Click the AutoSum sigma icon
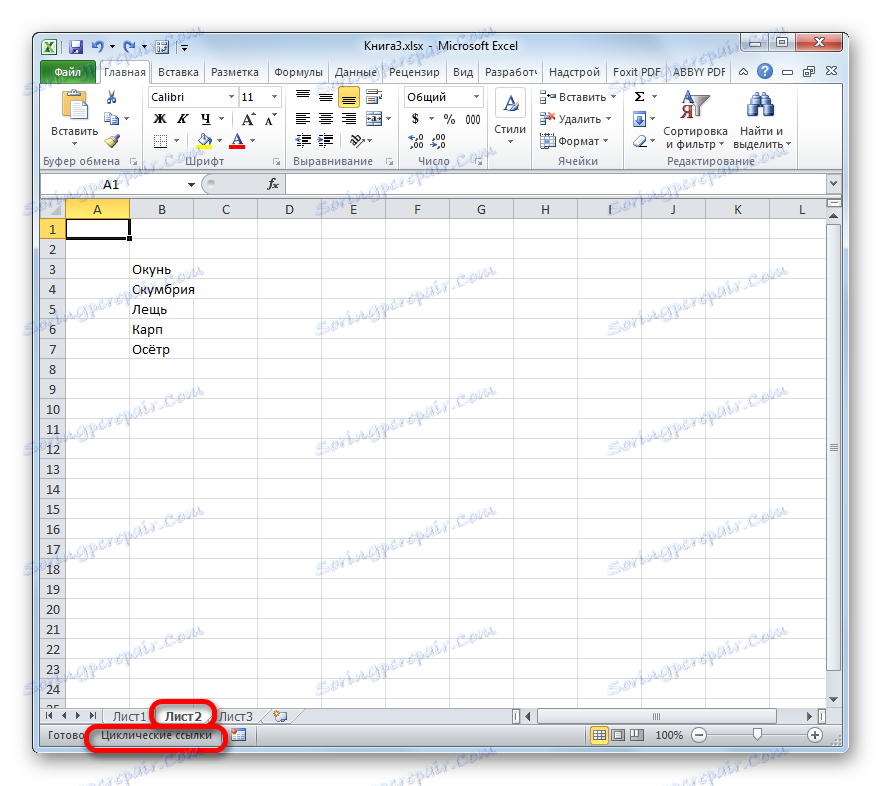 [640, 97]
